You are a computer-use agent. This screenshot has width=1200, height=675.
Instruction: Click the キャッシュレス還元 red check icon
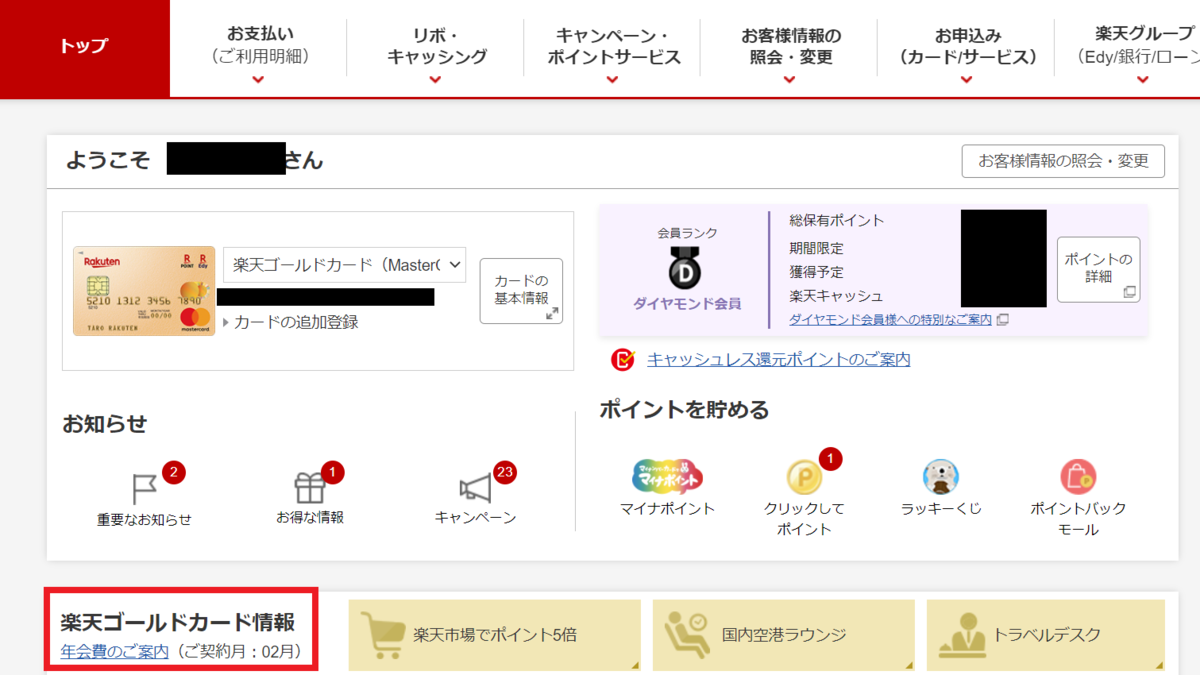coord(624,359)
